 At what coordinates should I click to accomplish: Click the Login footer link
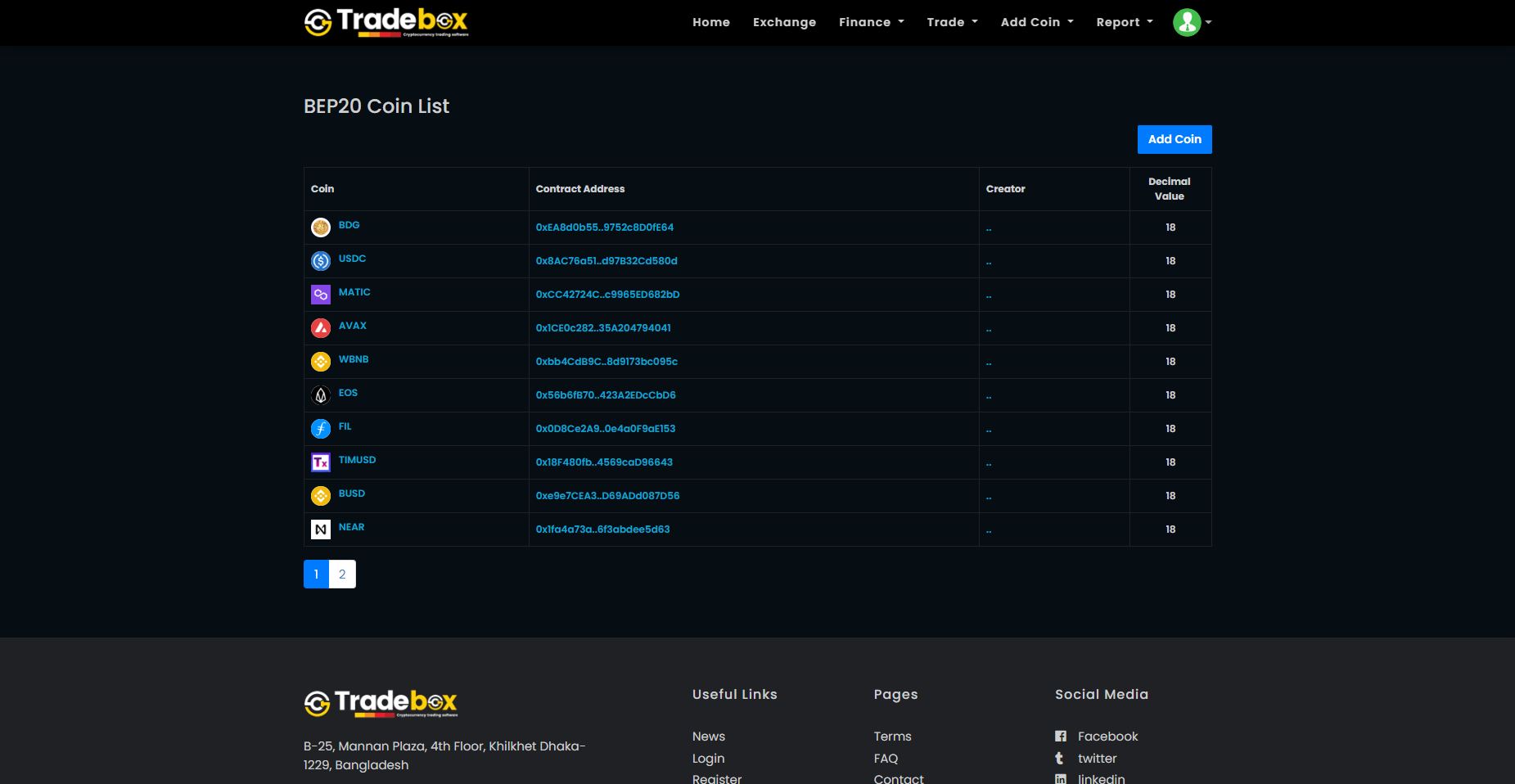coord(709,759)
